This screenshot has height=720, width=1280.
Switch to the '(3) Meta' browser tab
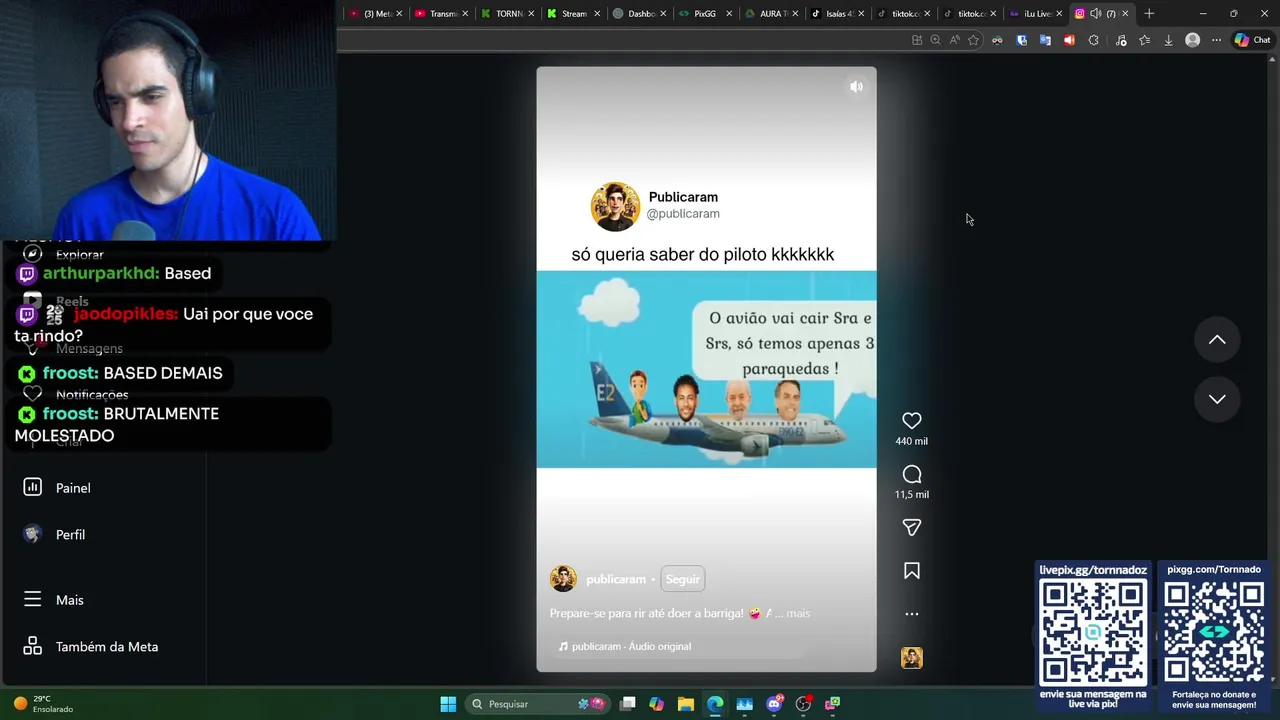(x=375, y=13)
